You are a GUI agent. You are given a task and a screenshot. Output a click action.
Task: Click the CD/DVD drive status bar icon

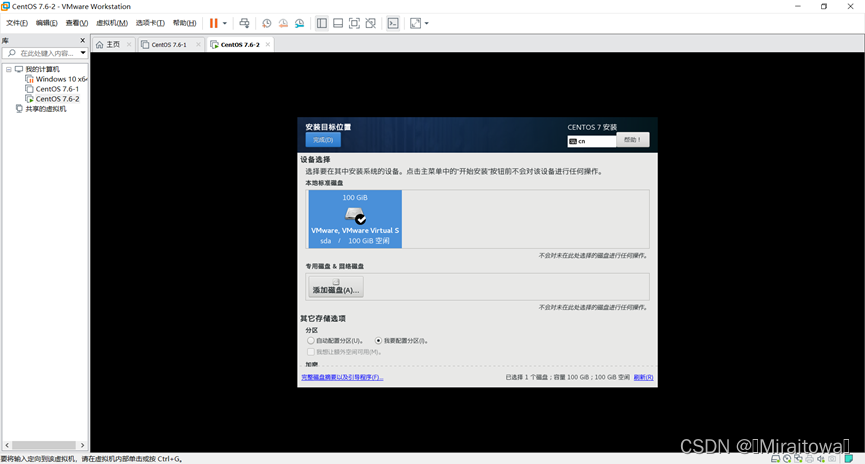(787, 459)
